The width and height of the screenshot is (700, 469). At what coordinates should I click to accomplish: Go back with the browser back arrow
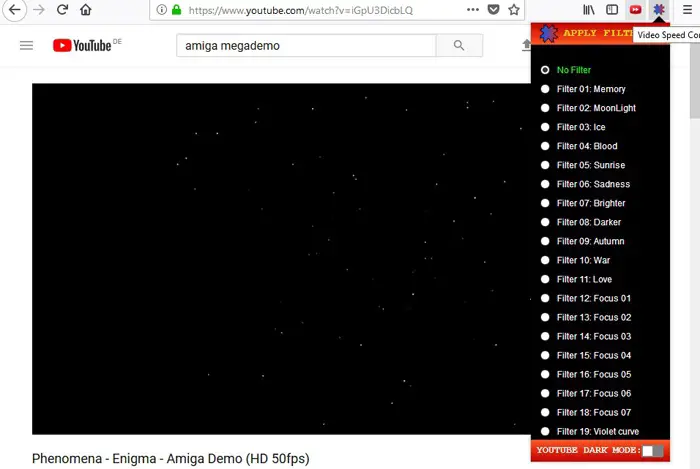pyautogui.click(x=14, y=9)
